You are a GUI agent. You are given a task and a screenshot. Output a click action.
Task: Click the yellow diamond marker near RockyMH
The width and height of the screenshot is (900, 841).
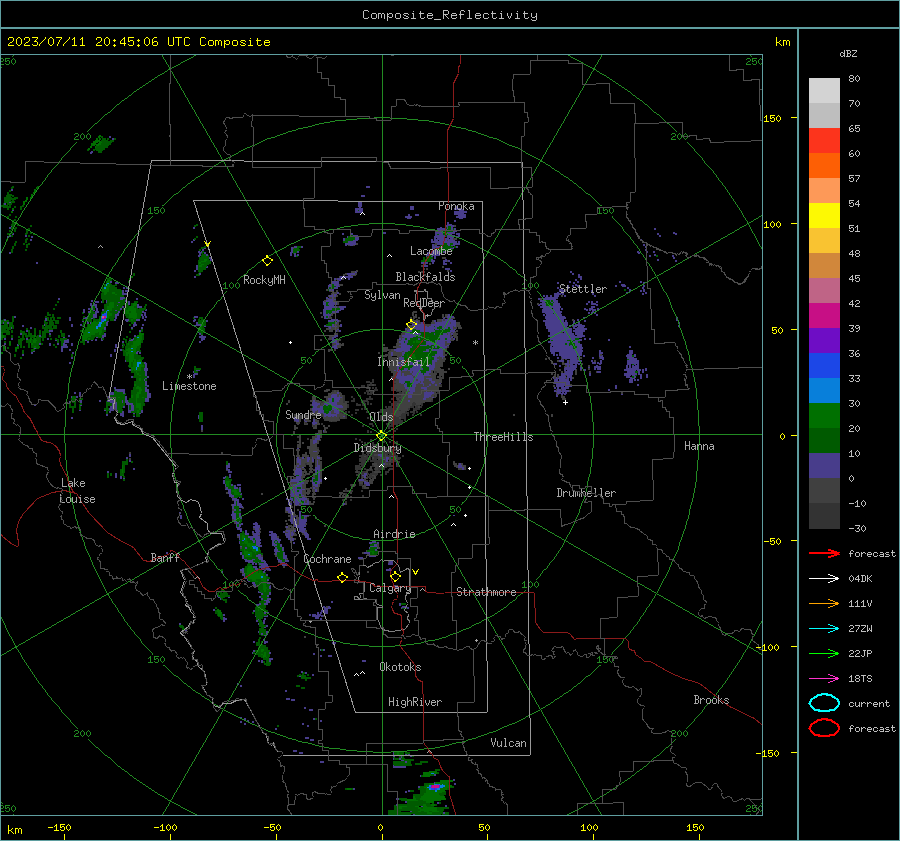pos(267,261)
